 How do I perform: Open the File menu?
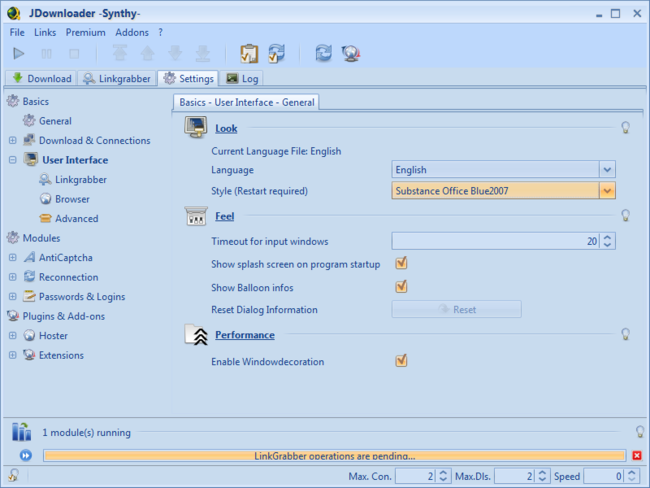17,32
